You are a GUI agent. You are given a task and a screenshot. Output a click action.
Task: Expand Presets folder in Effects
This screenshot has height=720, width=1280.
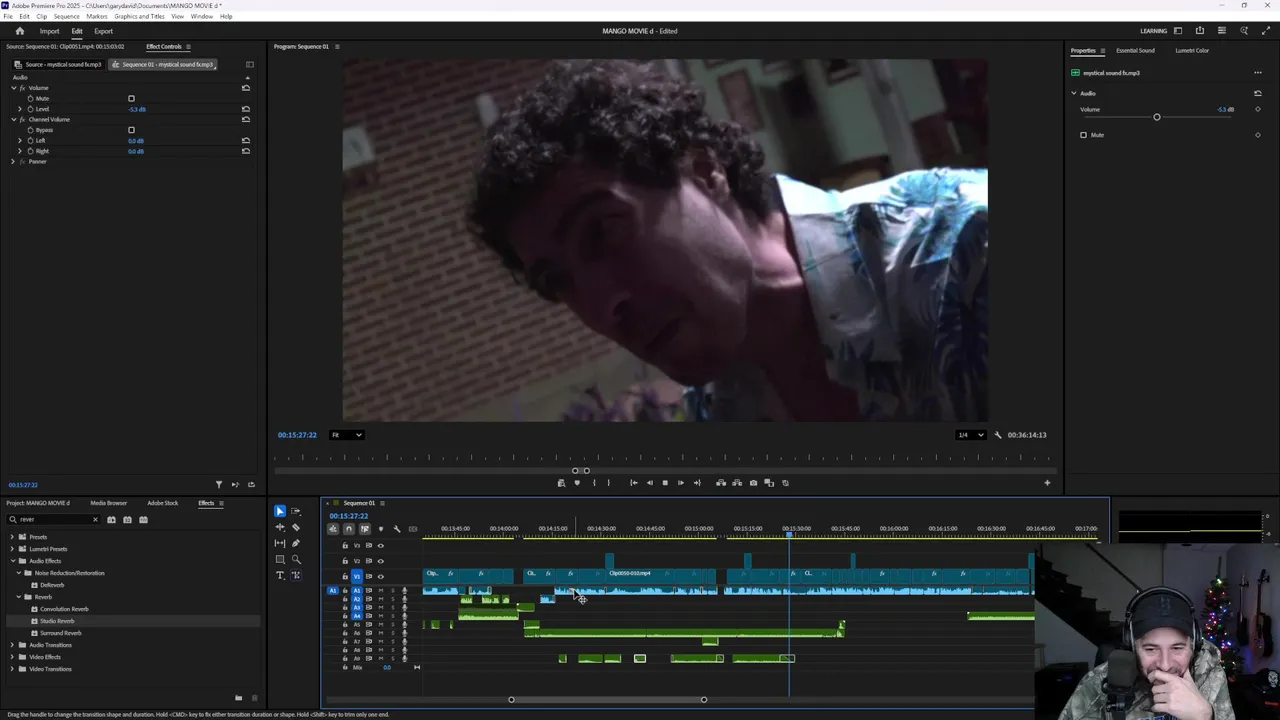click(12, 537)
